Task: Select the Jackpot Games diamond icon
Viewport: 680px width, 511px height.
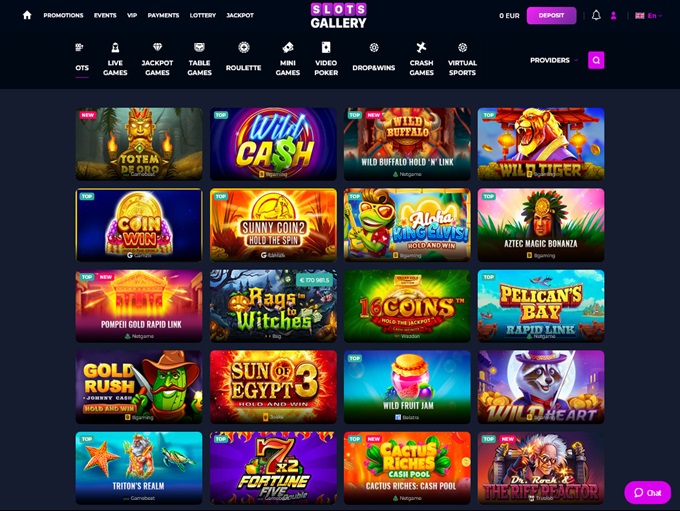Action: tap(157, 47)
